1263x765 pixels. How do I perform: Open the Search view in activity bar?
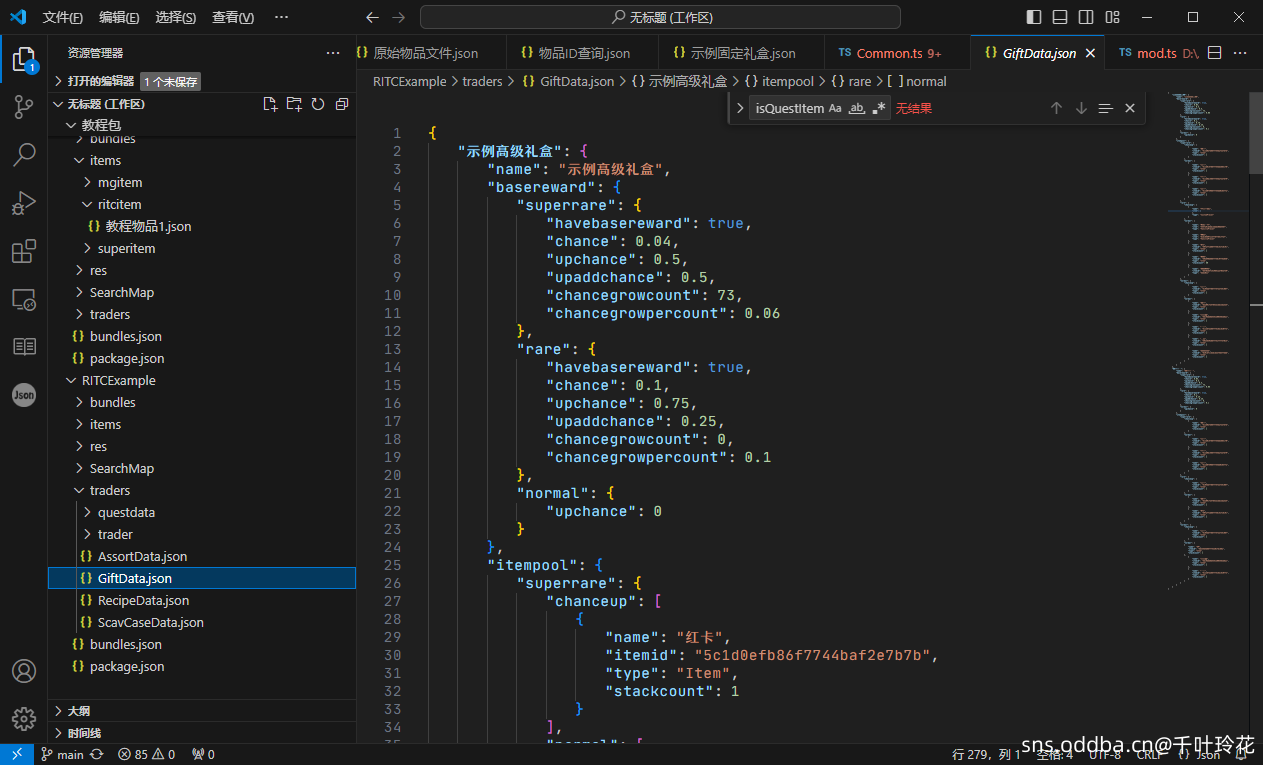click(x=24, y=155)
